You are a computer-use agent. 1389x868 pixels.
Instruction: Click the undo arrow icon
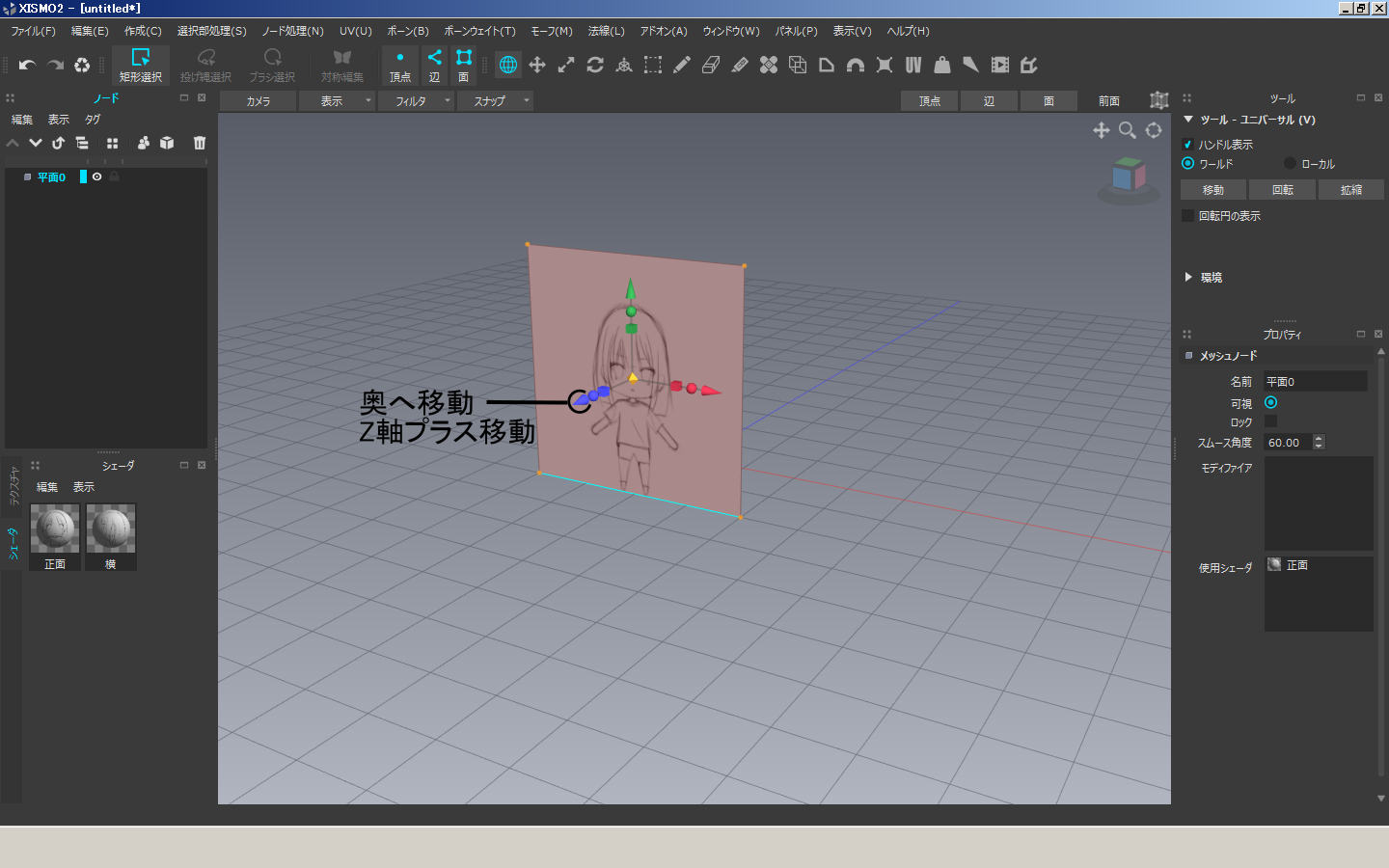(27, 65)
